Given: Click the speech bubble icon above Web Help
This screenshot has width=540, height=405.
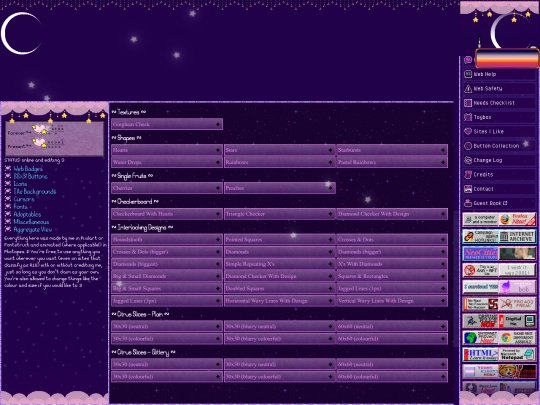Looking at the screenshot, I should 468,60.
